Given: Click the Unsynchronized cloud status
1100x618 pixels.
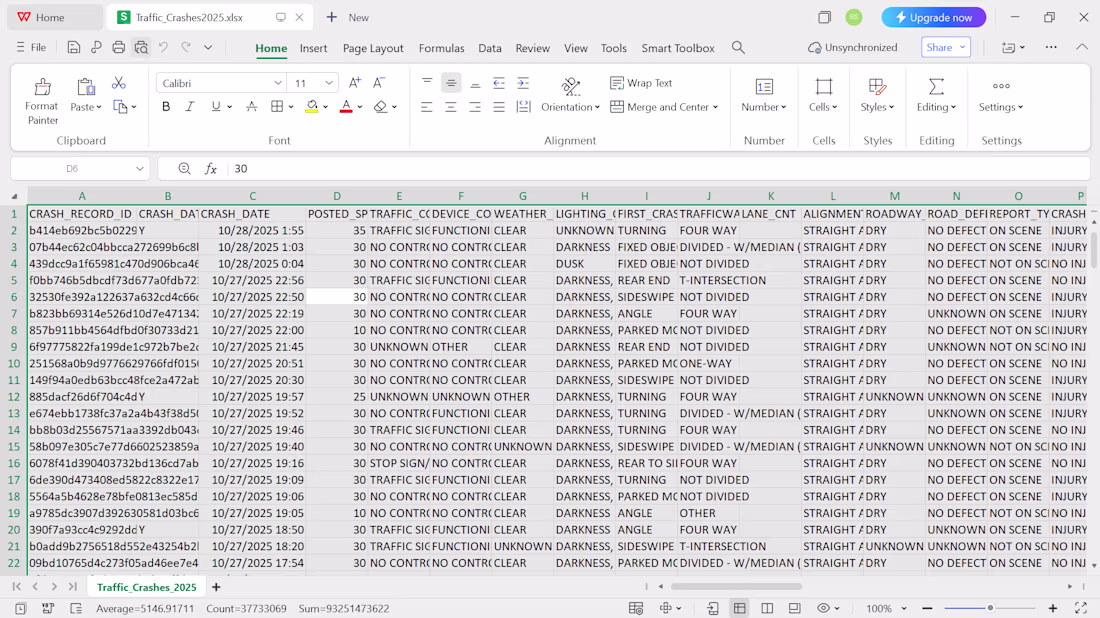Looking at the screenshot, I should pos(852,47).
